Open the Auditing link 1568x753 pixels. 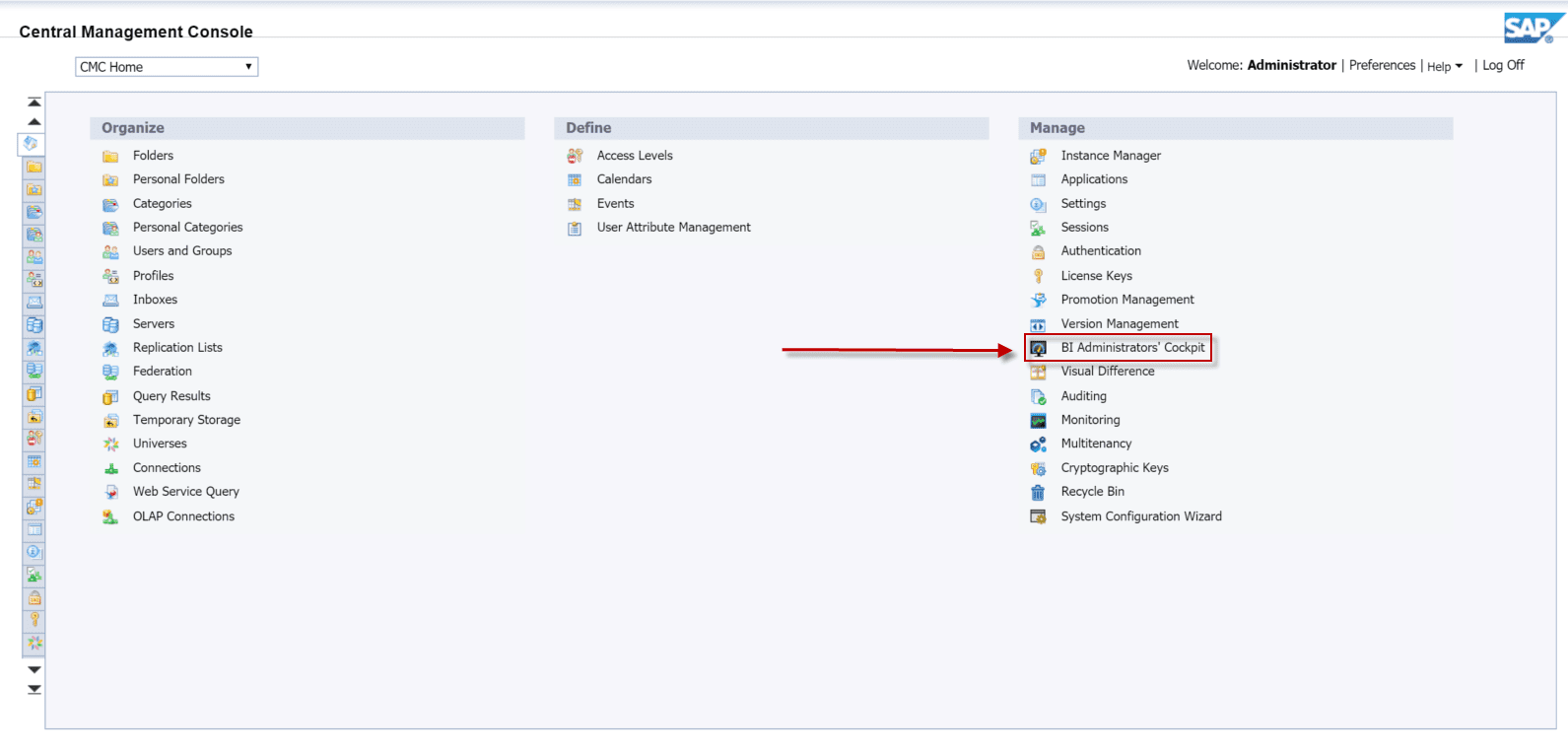[x=1084, y=396]
